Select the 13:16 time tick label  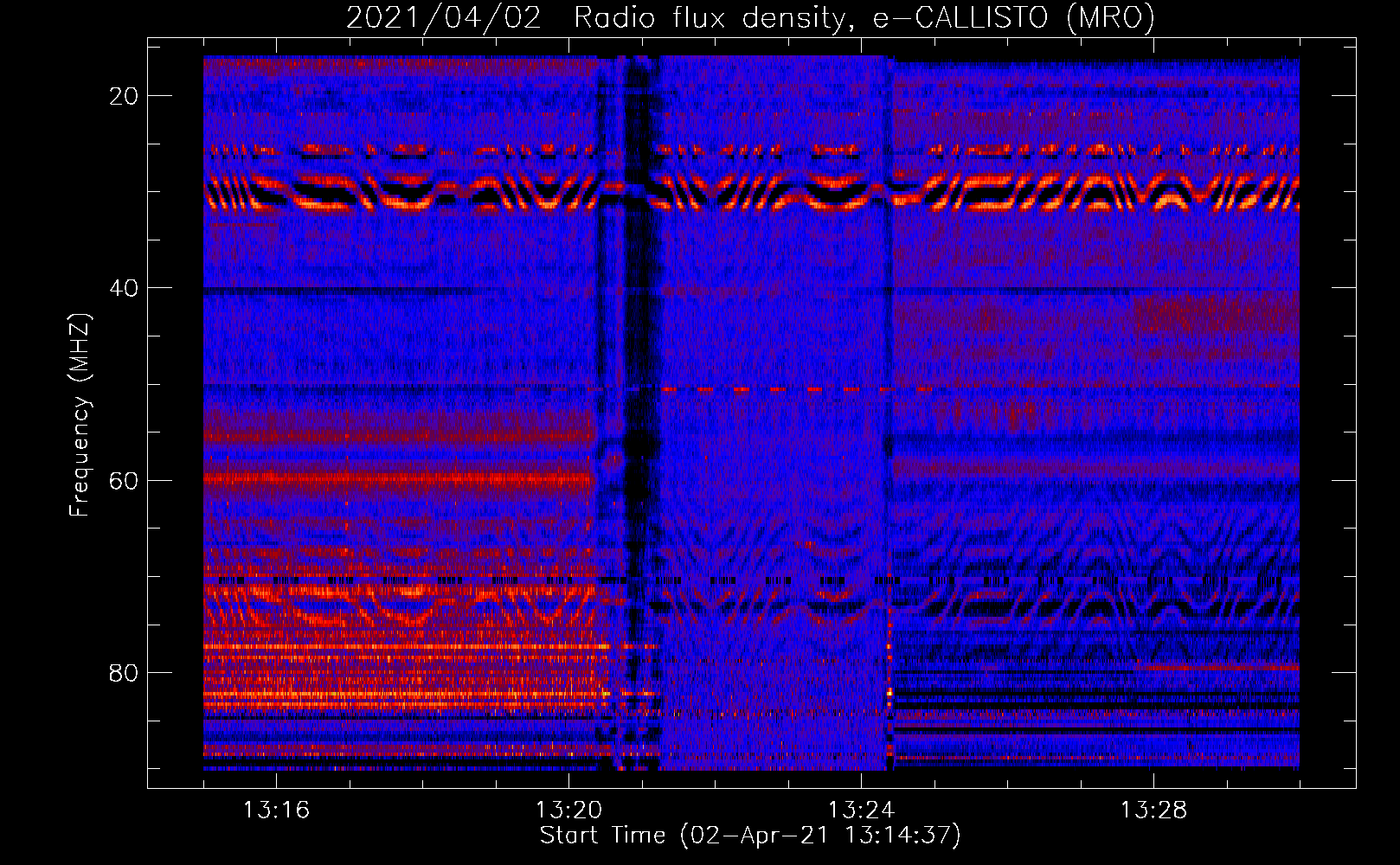pyautogui.click(x=277, y=811)
